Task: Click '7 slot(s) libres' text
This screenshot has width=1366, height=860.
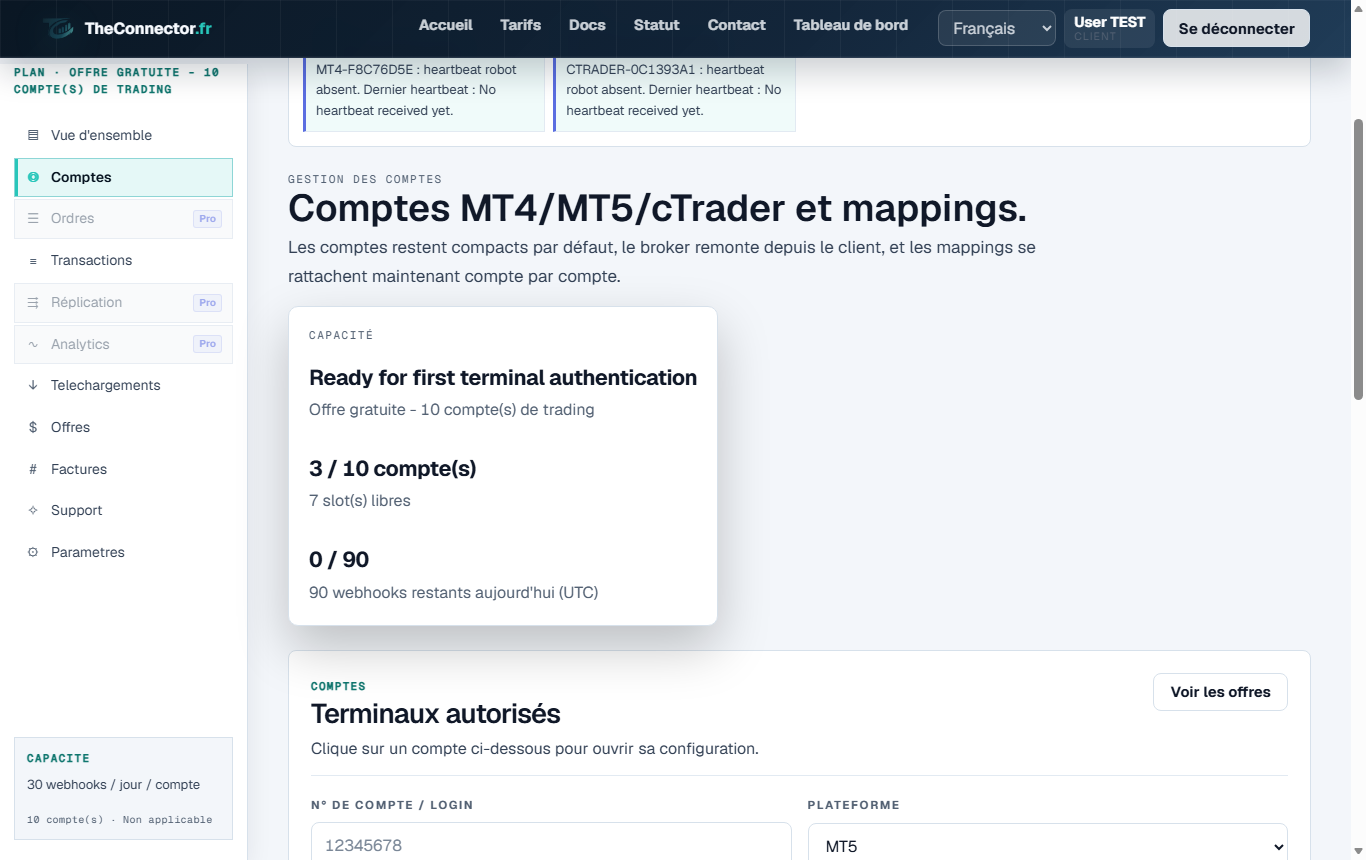Action: (x=360, y=501)
